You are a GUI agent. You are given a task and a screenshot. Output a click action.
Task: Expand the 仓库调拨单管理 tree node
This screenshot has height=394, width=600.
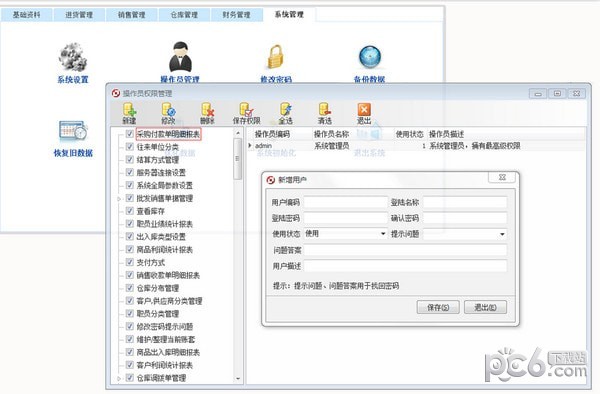(x=119, y=378)
